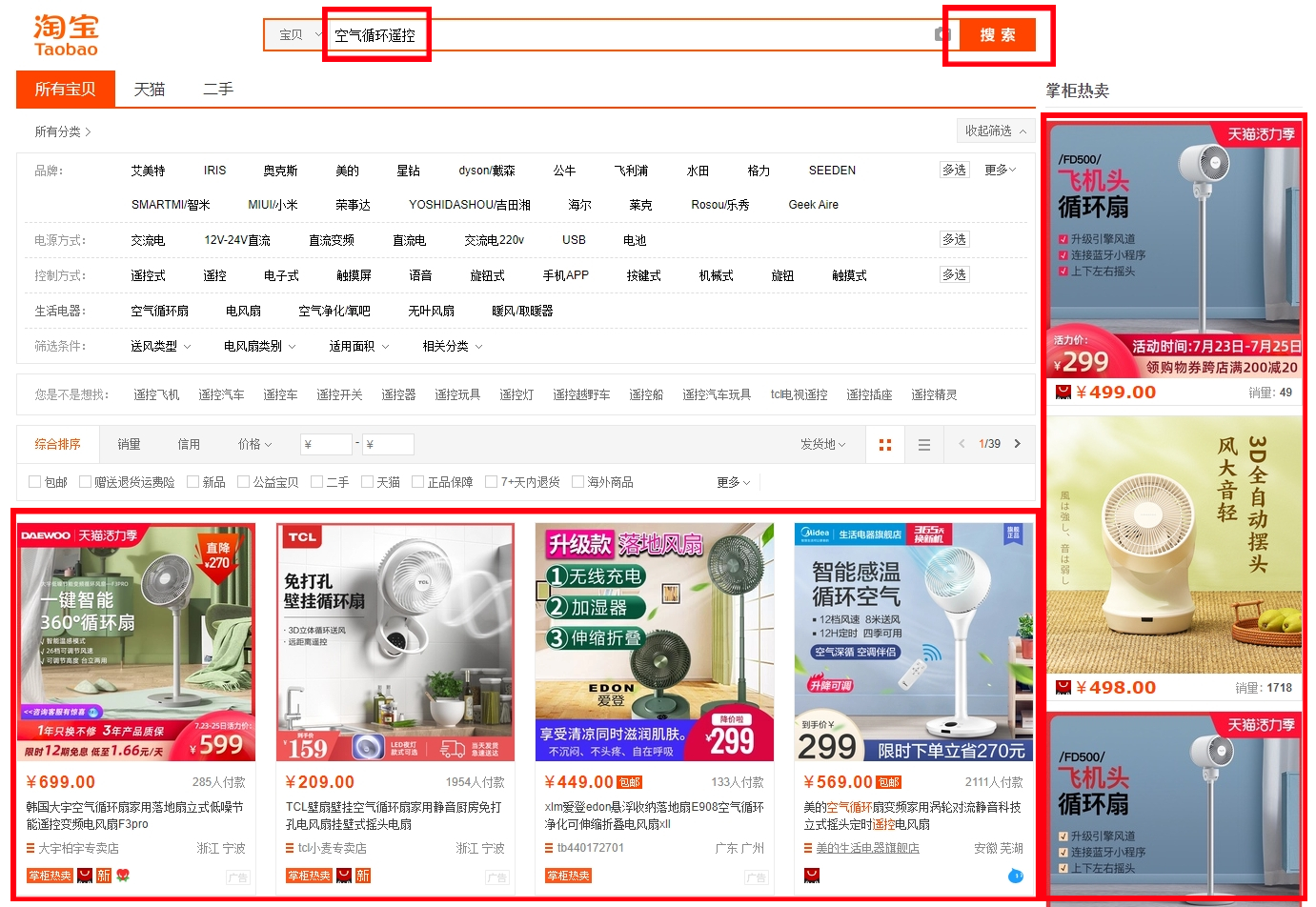Click blue chat icon on Midea product card
The image size is (1316, 907).
[1016, 876]
